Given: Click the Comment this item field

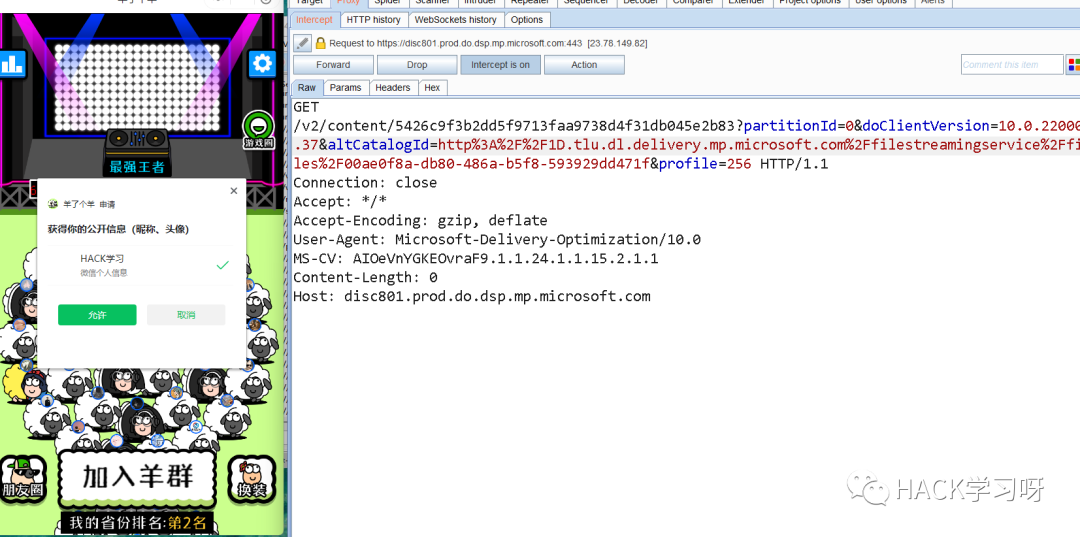Looking at the screenshot, I should pyautogui.click(x=1012, y=65).
